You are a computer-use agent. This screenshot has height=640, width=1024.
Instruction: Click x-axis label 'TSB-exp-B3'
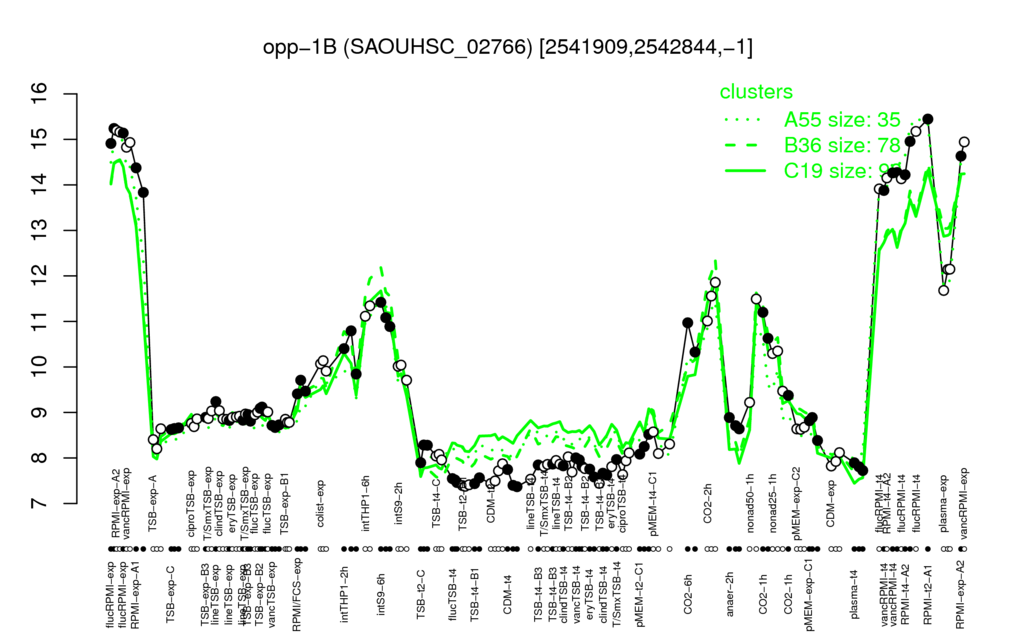(204, 592)
